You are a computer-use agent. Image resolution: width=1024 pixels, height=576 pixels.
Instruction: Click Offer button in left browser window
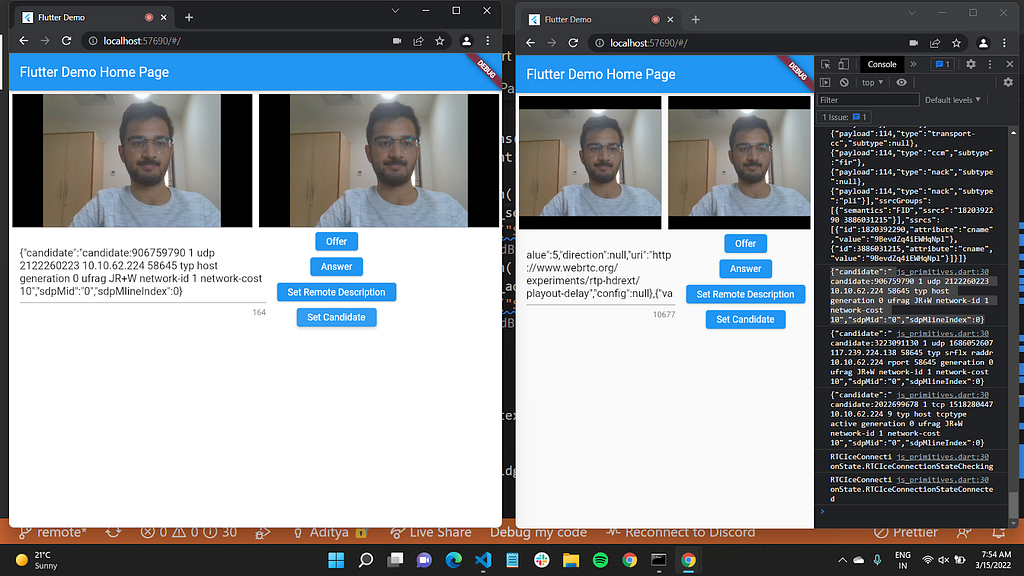tap(336, 242)
